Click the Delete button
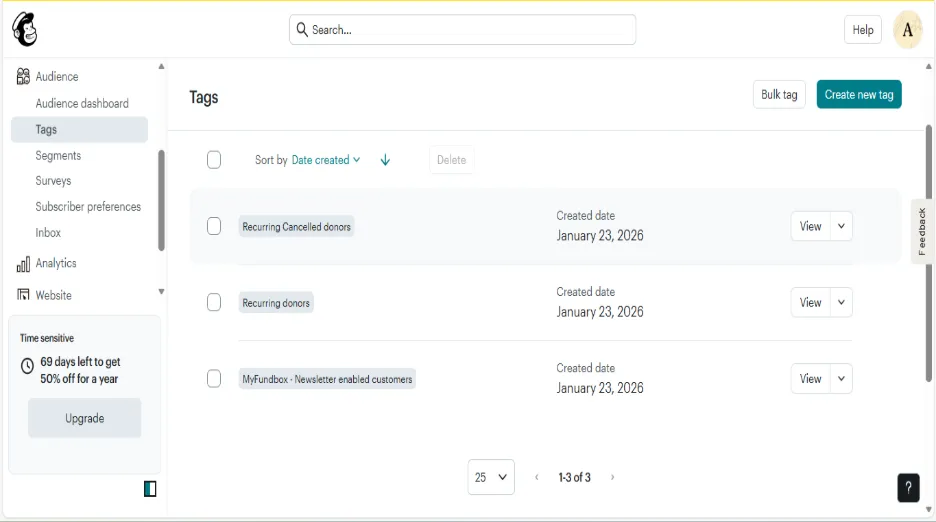 click(x=451, y=159)
